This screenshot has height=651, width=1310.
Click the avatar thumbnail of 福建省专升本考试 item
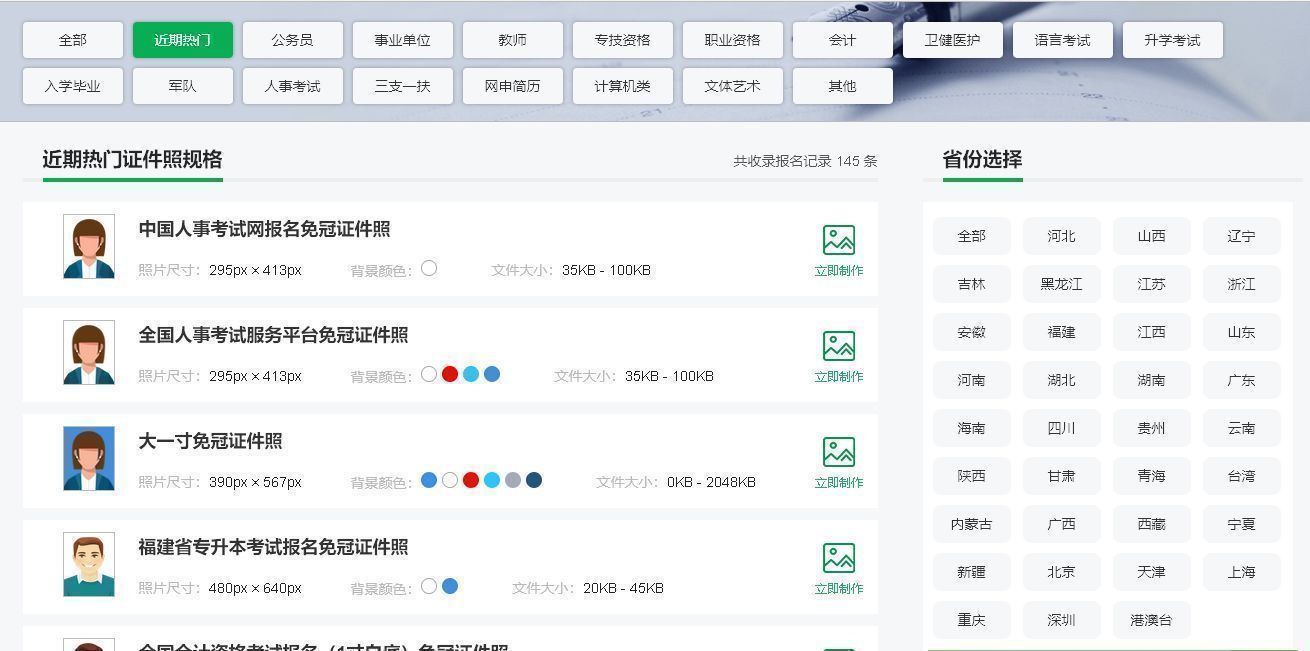(x=88, y=563)
